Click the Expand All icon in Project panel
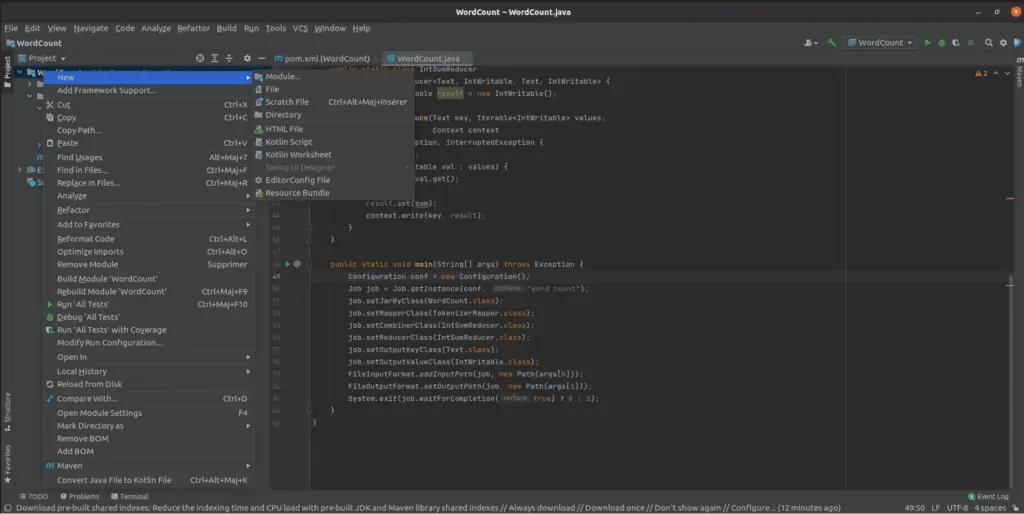 coord(214,58)
